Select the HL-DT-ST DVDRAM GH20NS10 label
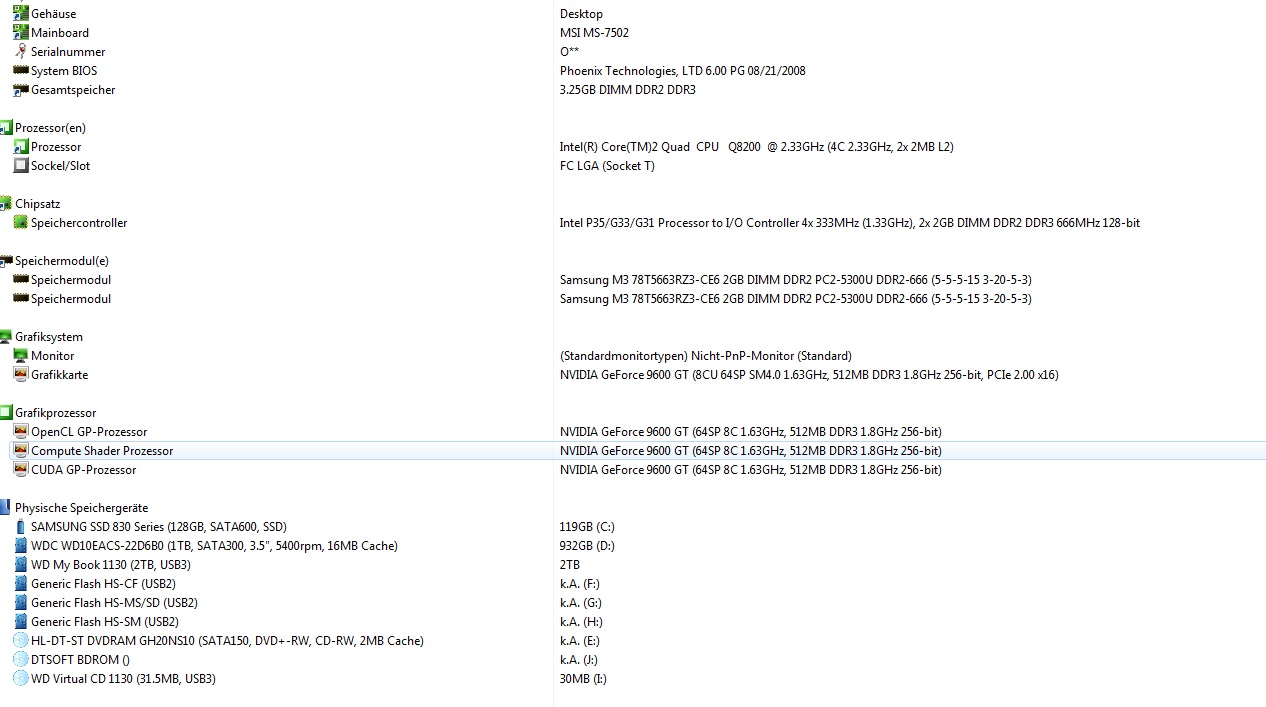 227,641
